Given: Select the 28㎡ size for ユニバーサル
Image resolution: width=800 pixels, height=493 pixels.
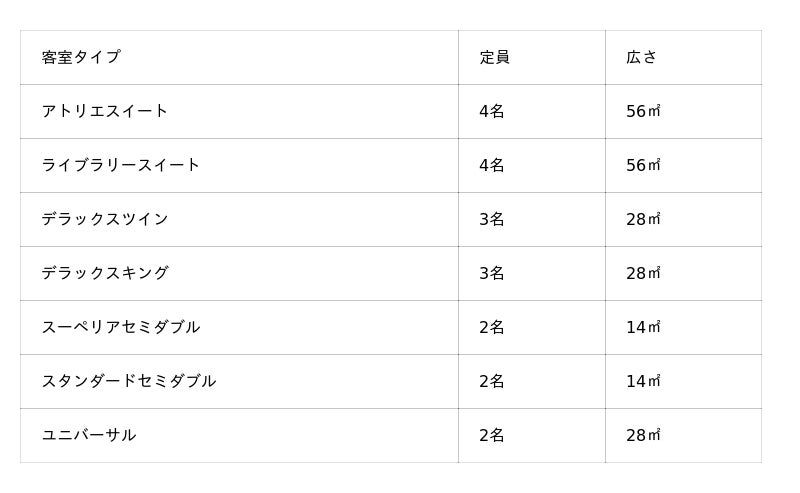Looking at the screenshot, I should click(643, 435).
